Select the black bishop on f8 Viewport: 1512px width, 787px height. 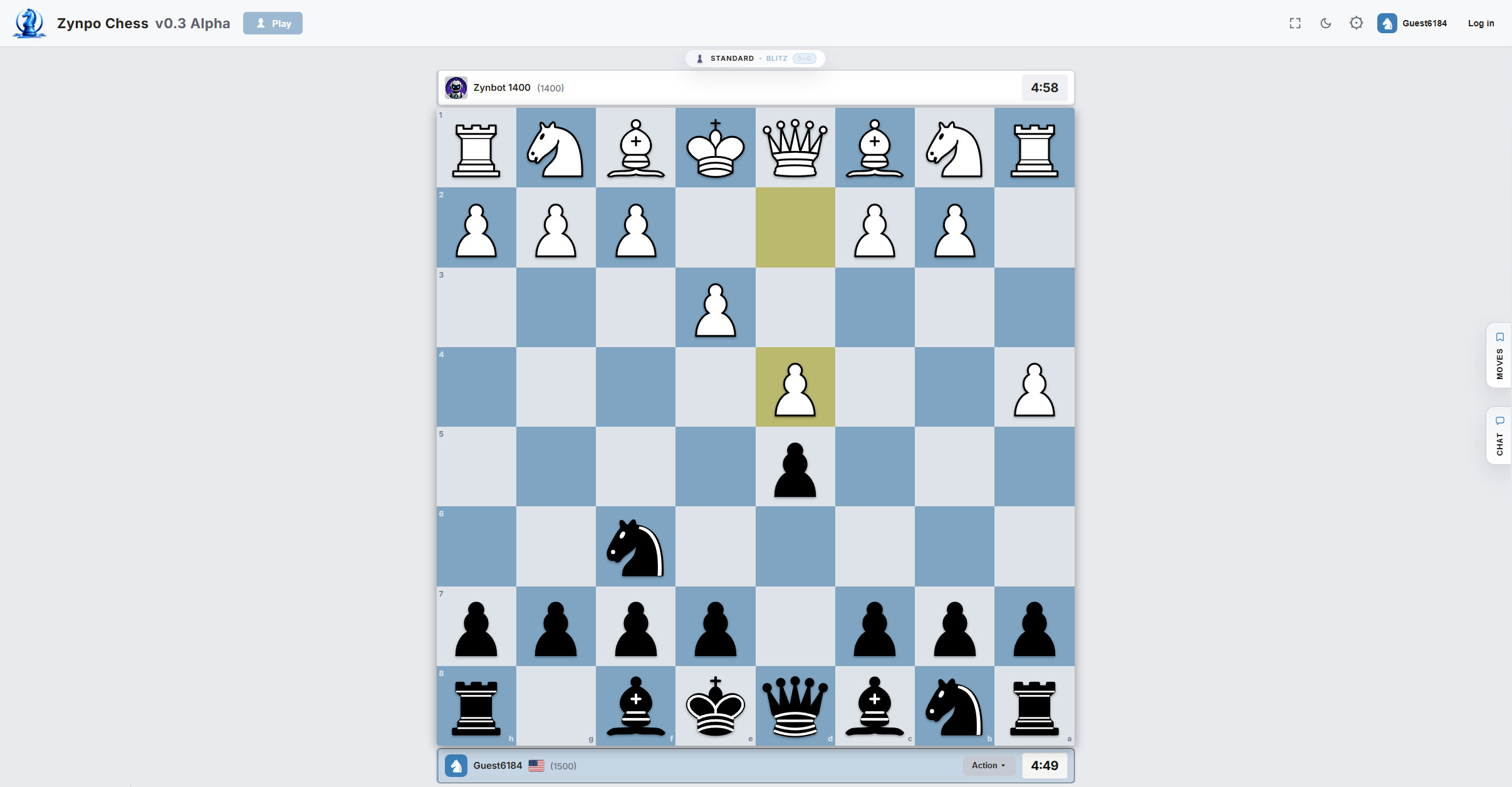pyautogui.click(x=635, y=706)
